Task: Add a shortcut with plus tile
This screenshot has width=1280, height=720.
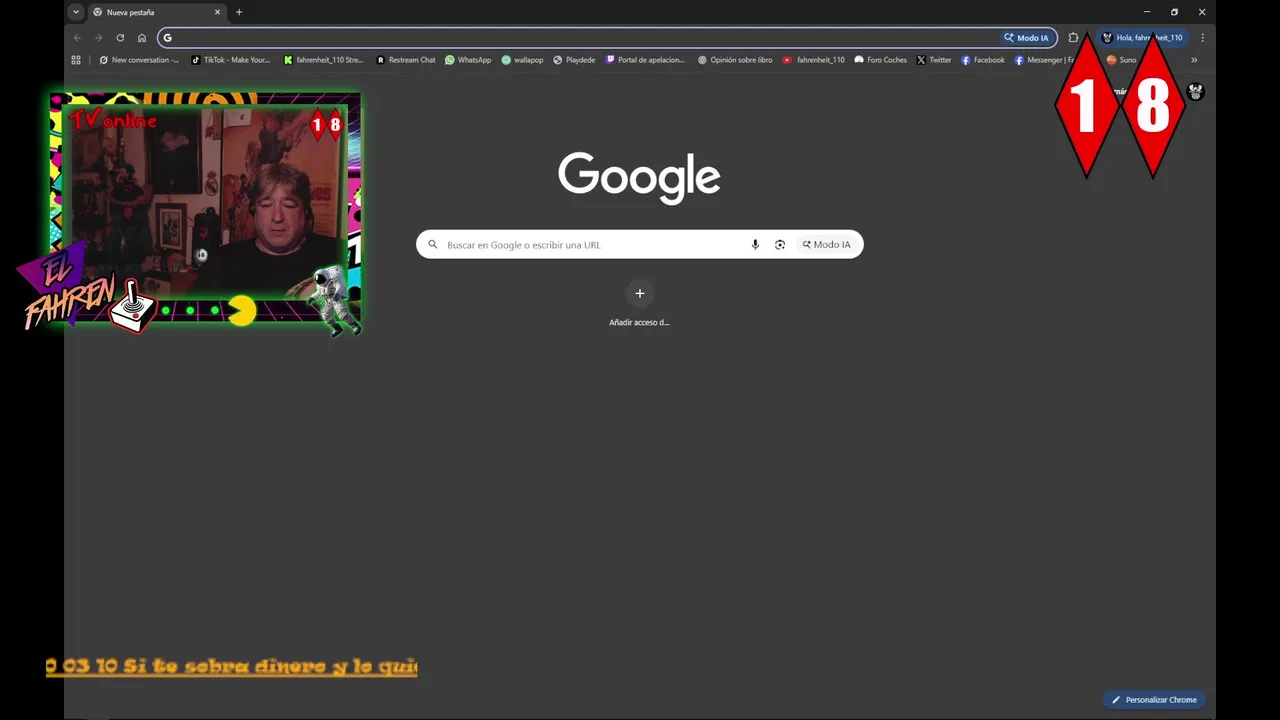Action: 640,293
